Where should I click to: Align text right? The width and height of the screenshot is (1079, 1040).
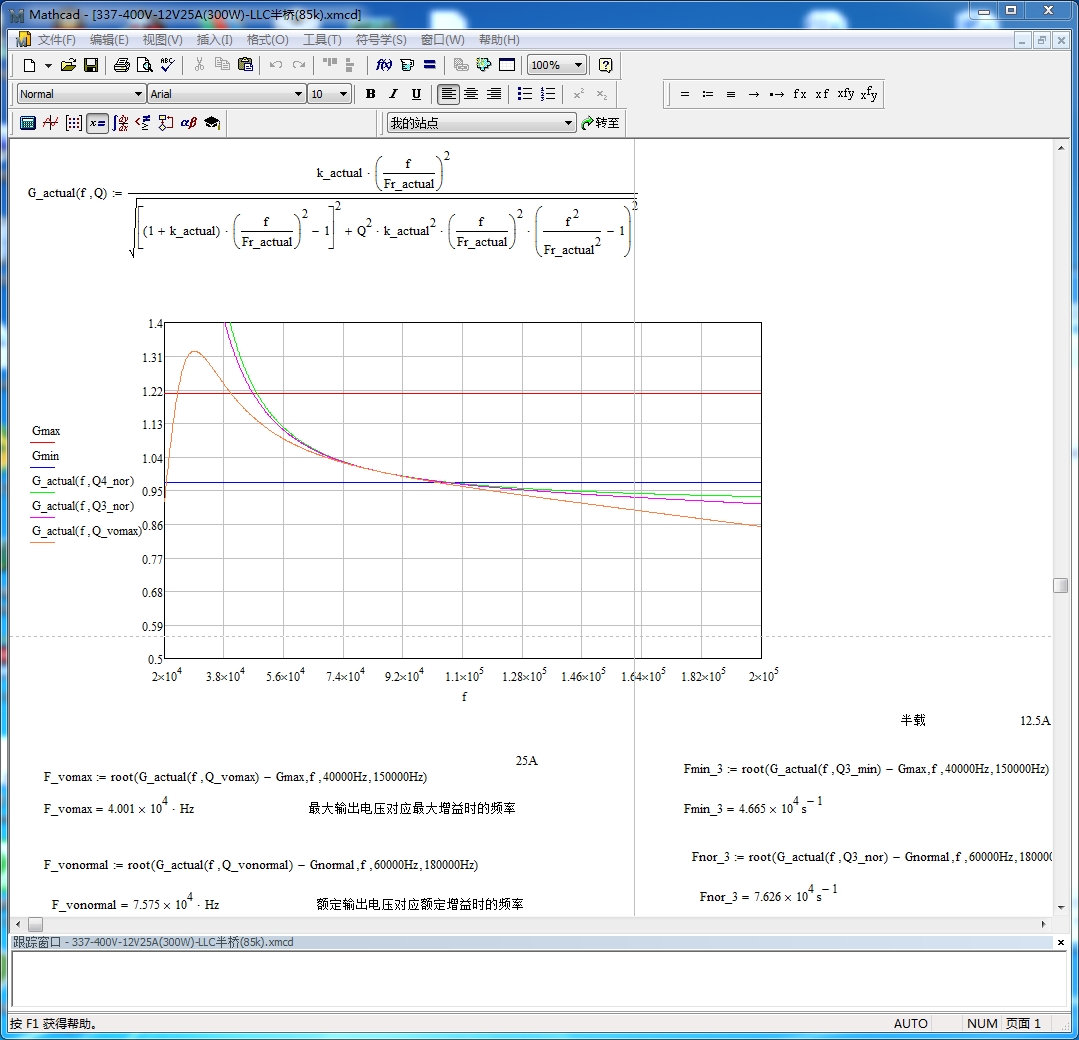(494, 94)
